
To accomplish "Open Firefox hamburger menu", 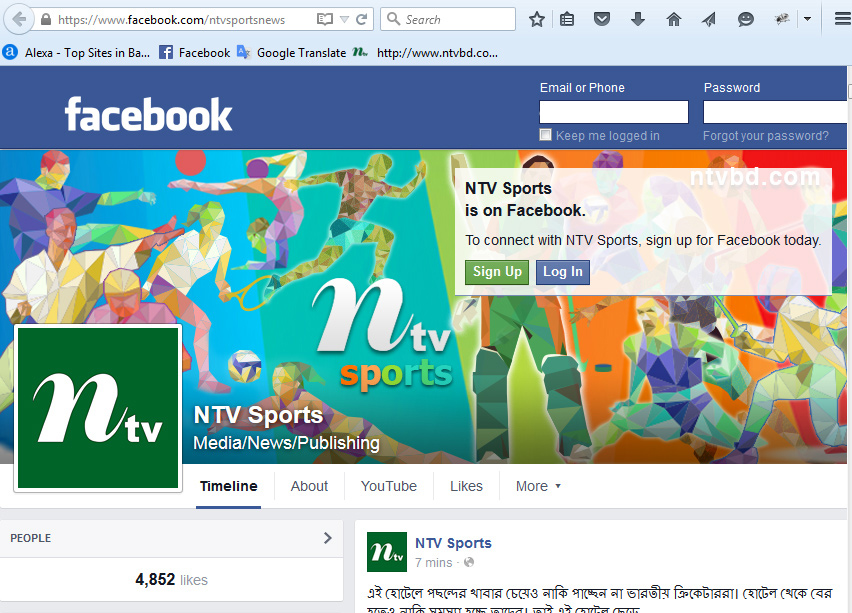I will pos(842,20).
